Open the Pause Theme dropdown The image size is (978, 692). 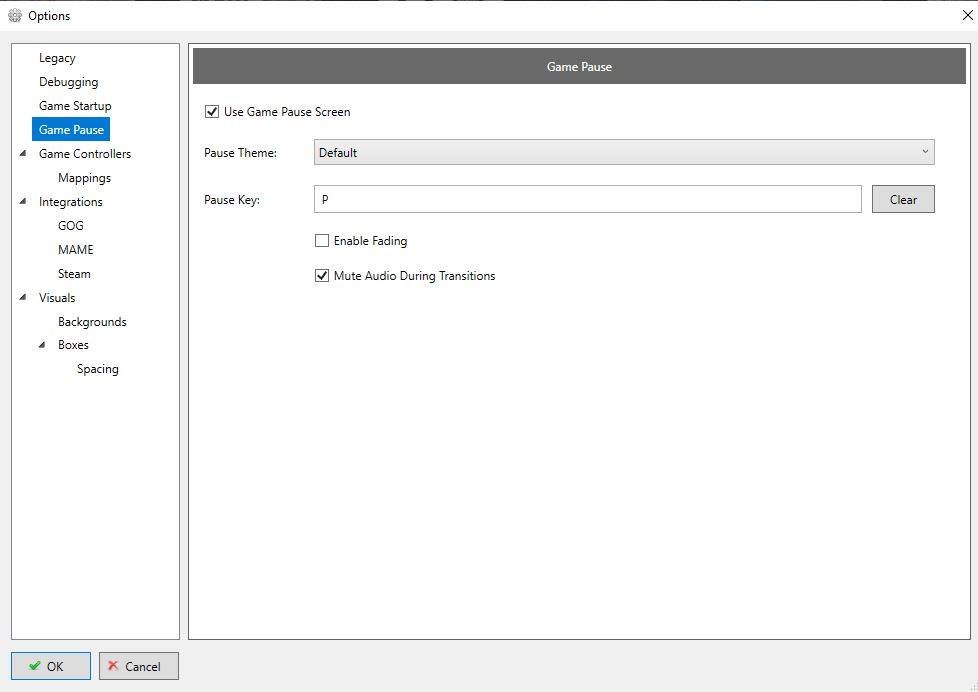624,152
